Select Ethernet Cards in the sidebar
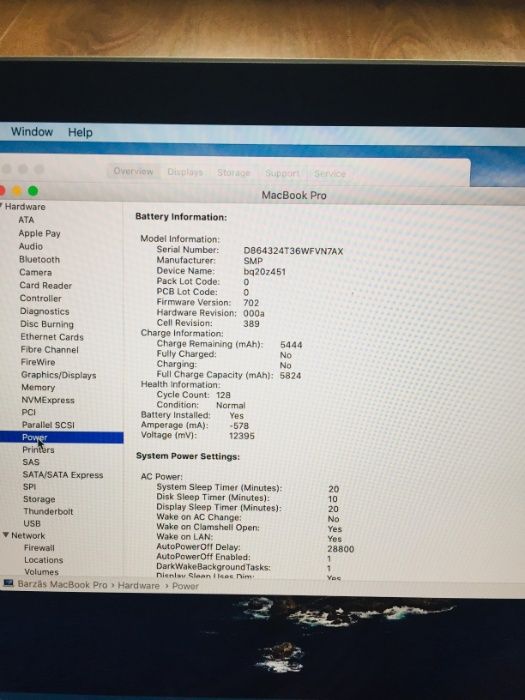525x700 pixels. (52, 337)
